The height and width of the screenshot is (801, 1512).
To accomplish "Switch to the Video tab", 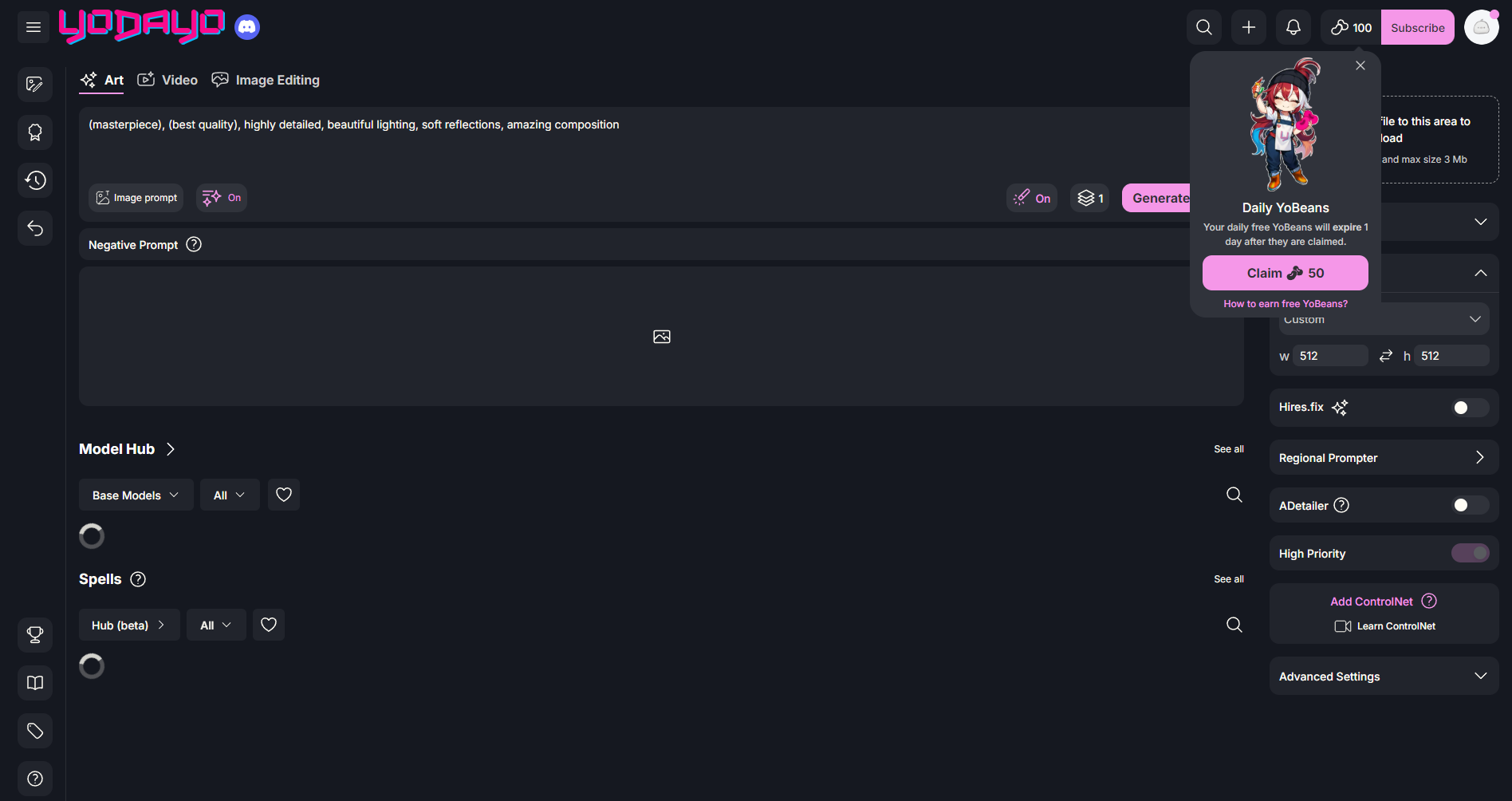I will (x=168, y=80).
